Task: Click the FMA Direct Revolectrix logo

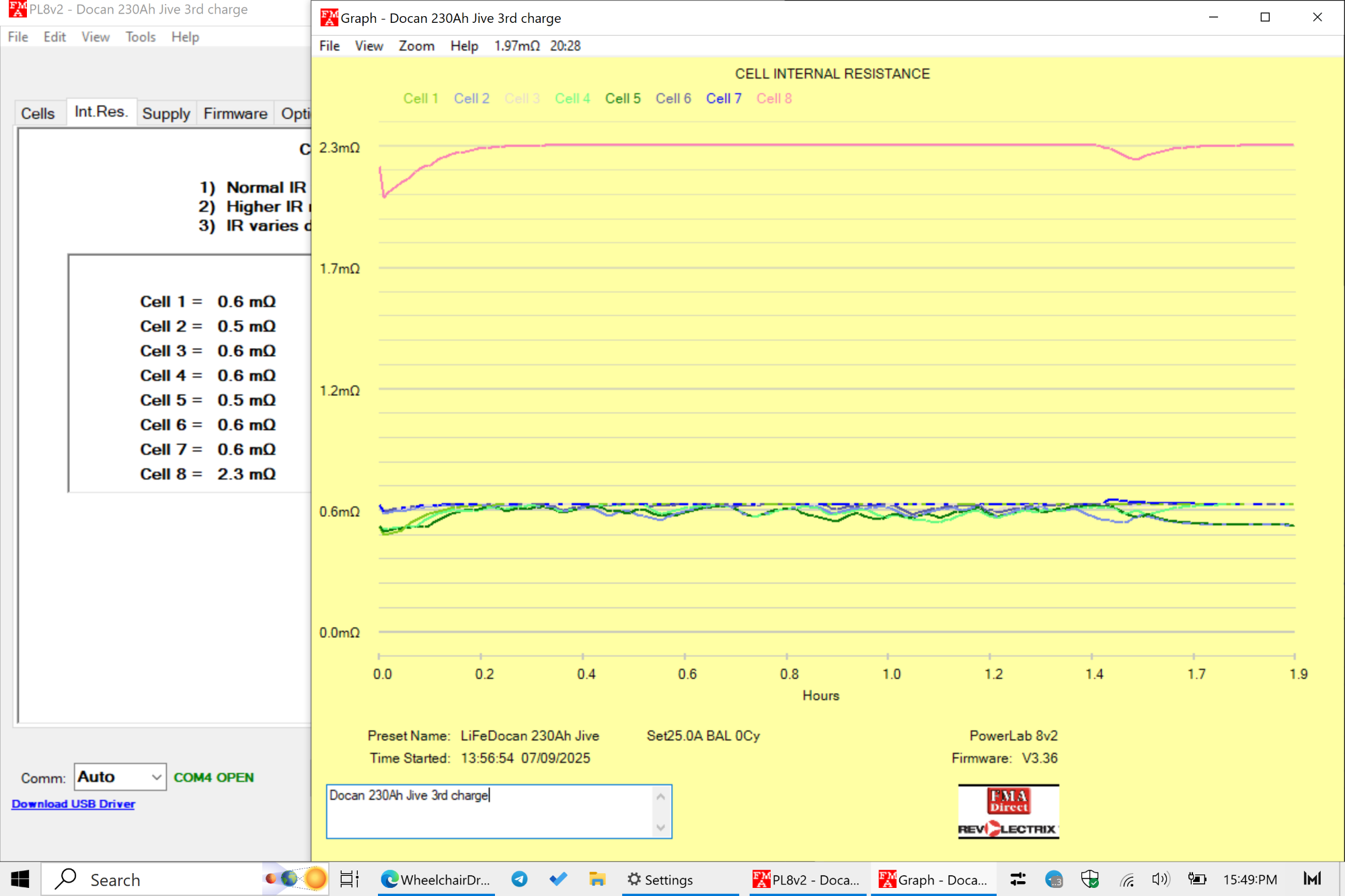Action: point(1008,812)
